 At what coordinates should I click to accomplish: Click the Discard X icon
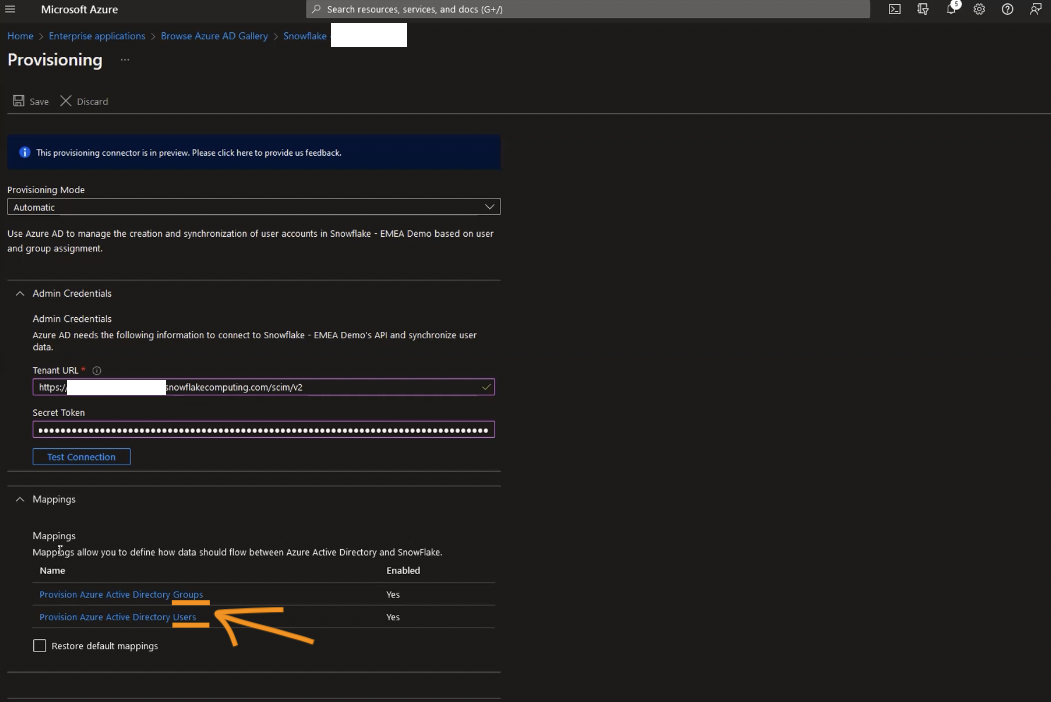coord(66,101)
